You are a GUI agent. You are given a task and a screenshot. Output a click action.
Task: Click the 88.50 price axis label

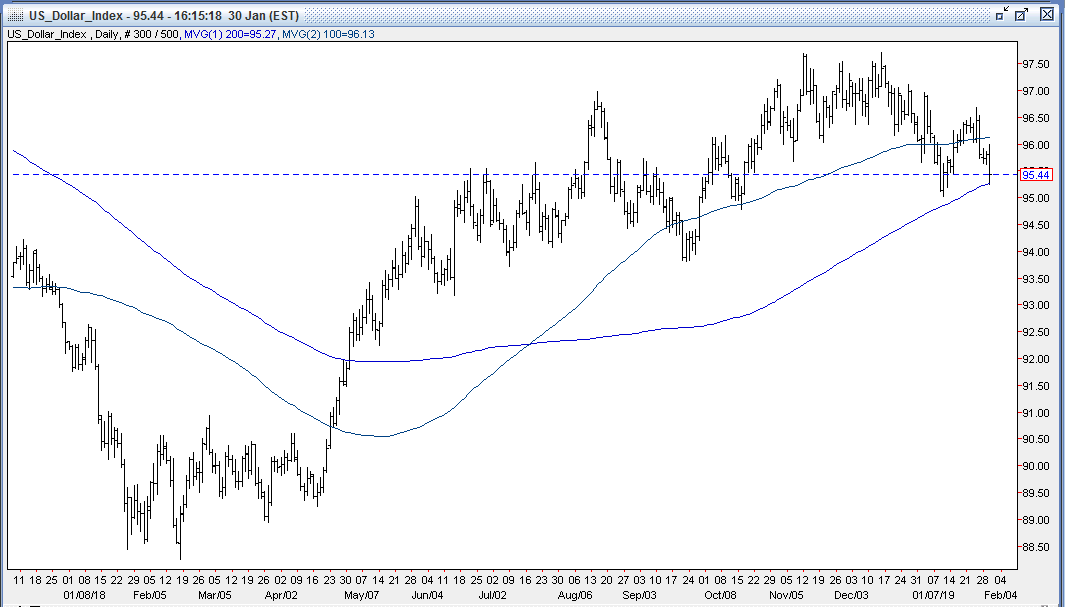[x=1038, y=547]
